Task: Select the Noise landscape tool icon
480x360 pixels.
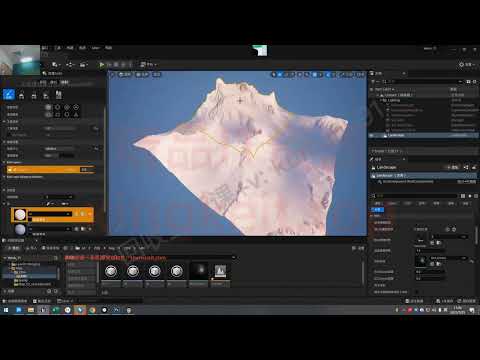Action: 46,96
